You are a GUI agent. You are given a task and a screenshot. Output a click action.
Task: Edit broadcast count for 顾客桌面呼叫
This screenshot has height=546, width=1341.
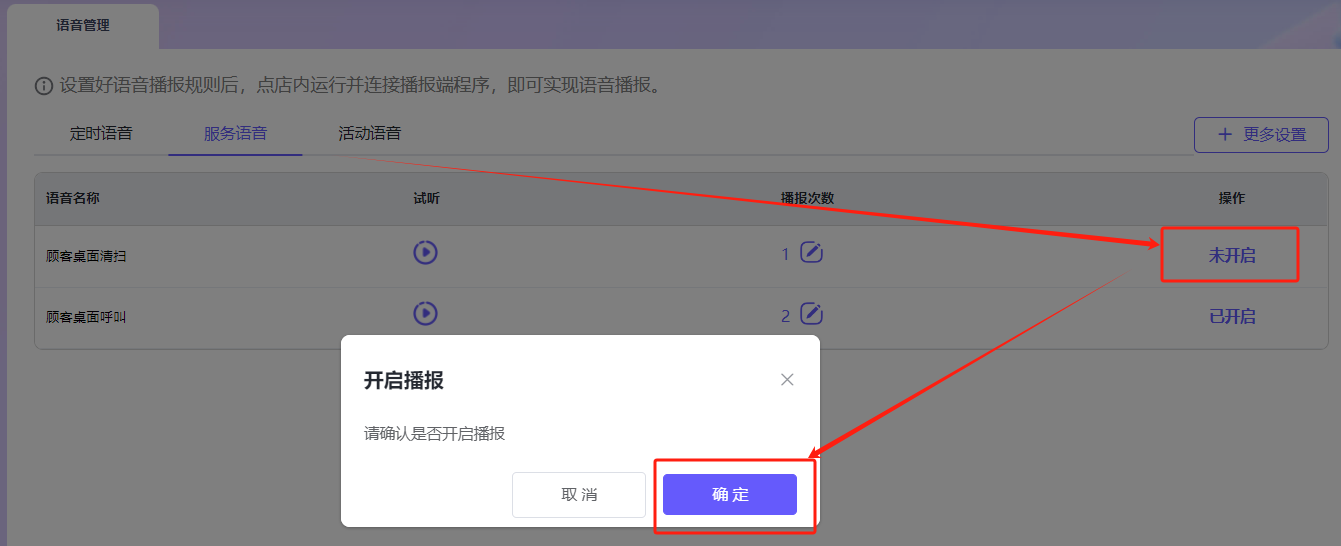click(x=812, y=315)
